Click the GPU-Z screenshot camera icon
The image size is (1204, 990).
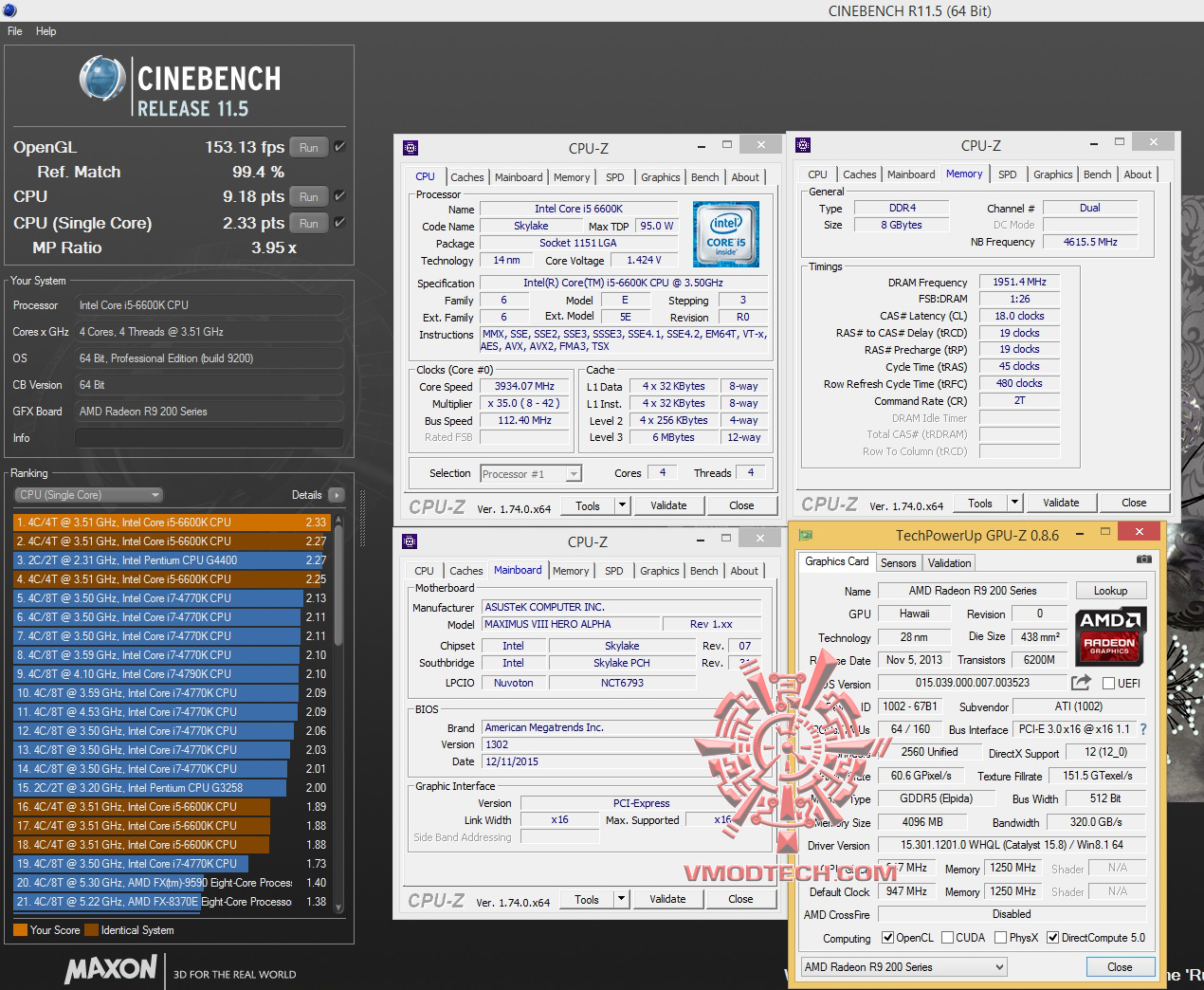click(x=1144, y=559)
